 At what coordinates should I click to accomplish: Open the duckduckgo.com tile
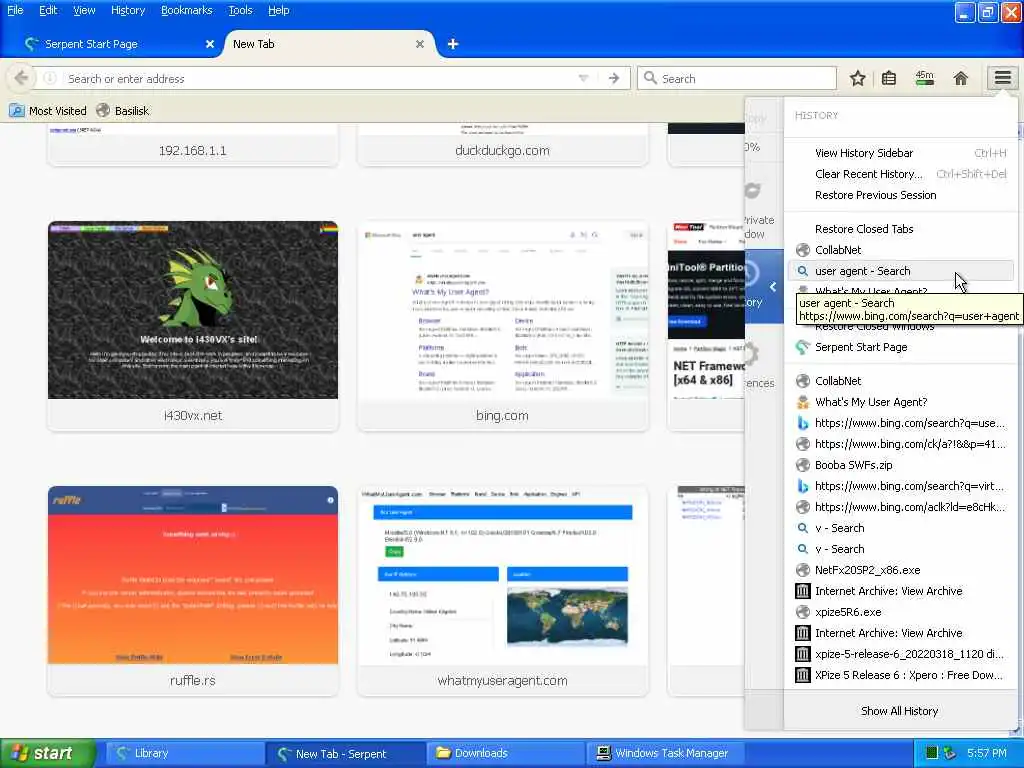click(x=502, y=145)
